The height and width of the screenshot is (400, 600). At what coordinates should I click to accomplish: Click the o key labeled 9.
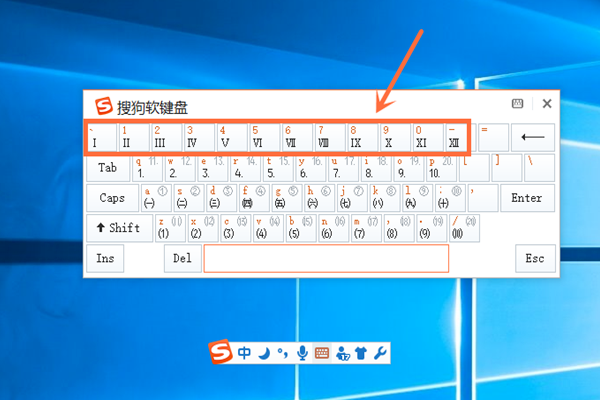pyautogui.click(x=409, y=168)
